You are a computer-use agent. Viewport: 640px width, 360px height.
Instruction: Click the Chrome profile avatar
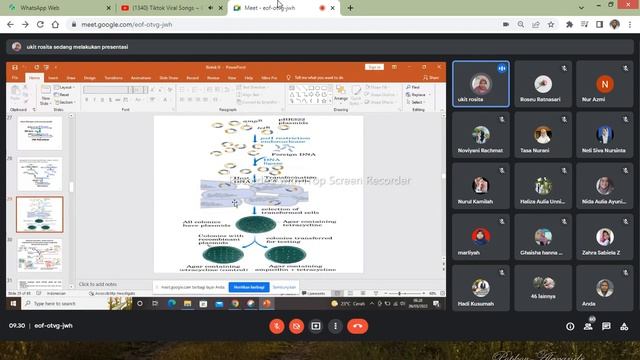615,24
